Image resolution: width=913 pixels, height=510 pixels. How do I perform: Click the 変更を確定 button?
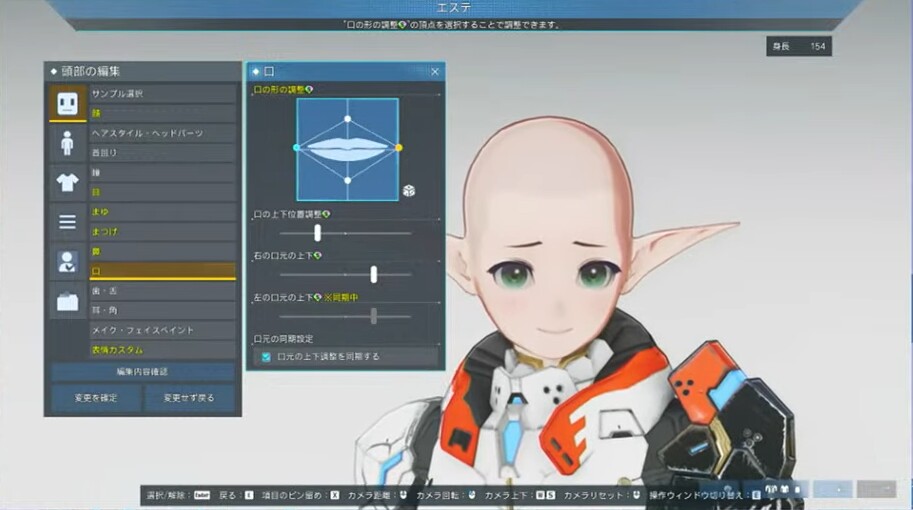pyautogui.click(x=96, y=398)
